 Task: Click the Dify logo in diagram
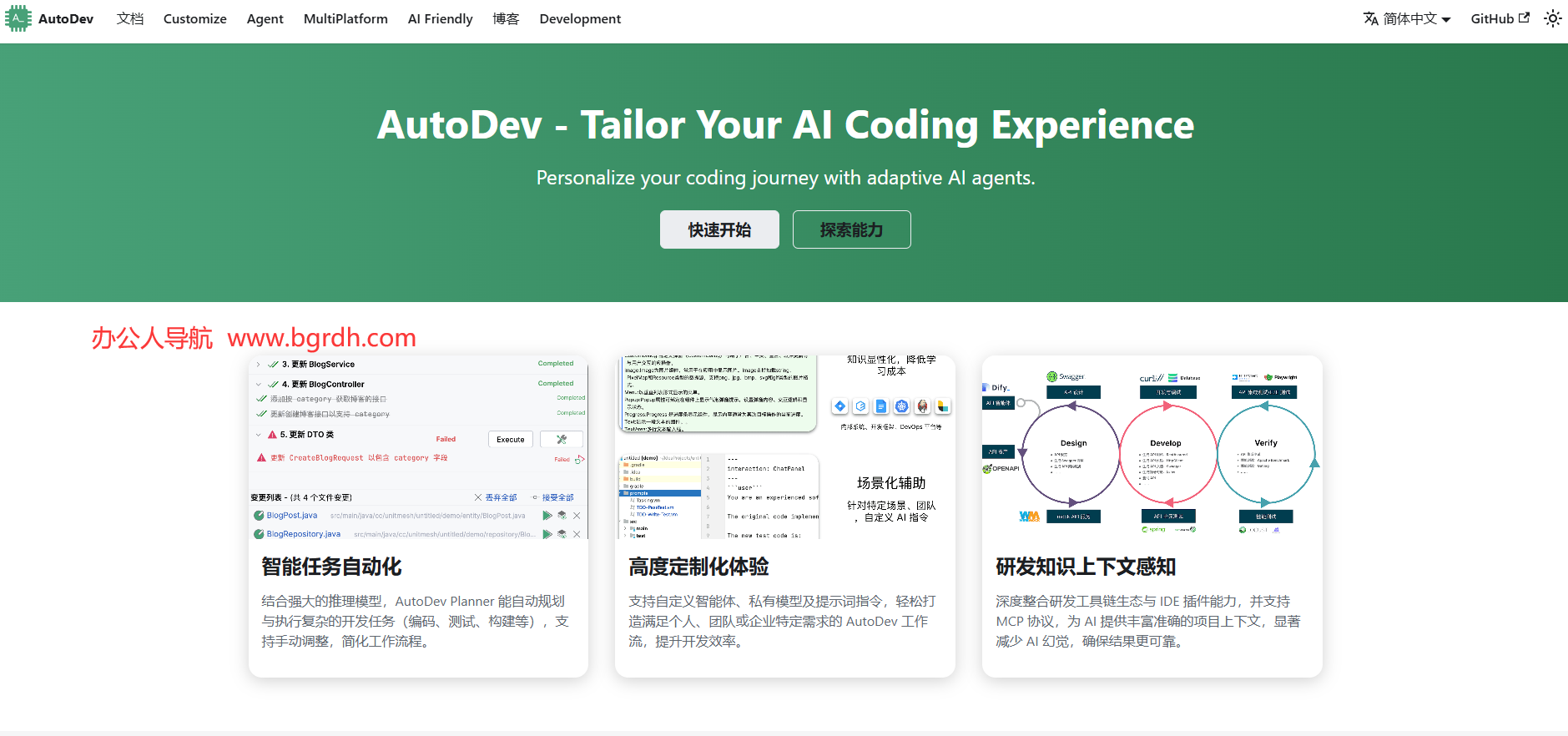[996, 387]
